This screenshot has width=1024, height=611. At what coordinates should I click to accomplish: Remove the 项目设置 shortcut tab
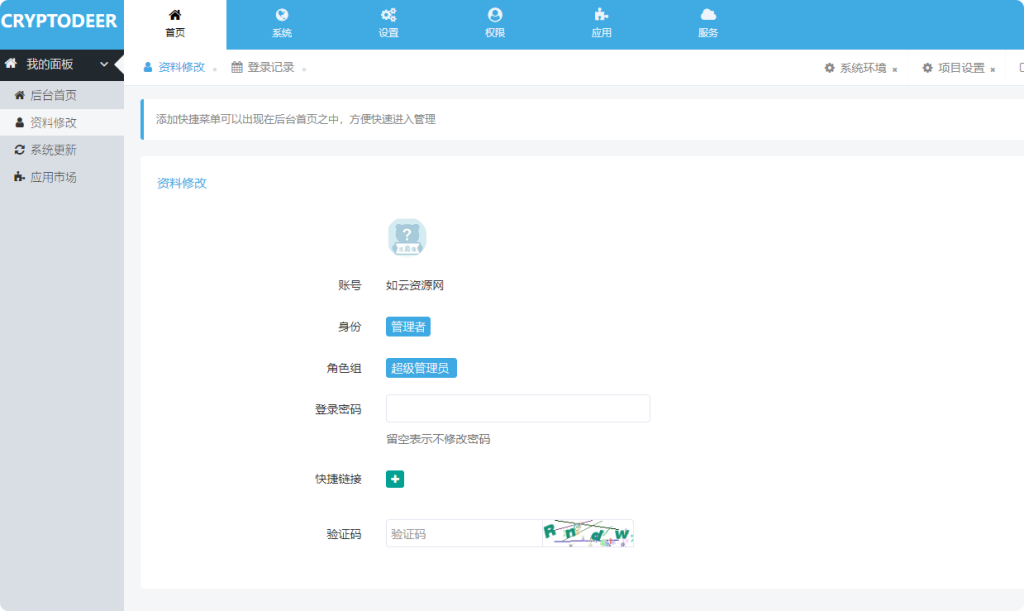coord(993,70)
